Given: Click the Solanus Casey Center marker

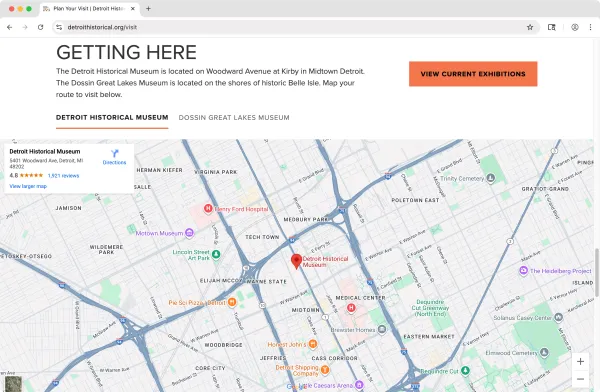Looking at the screenshot, I should tap(558, 317).
